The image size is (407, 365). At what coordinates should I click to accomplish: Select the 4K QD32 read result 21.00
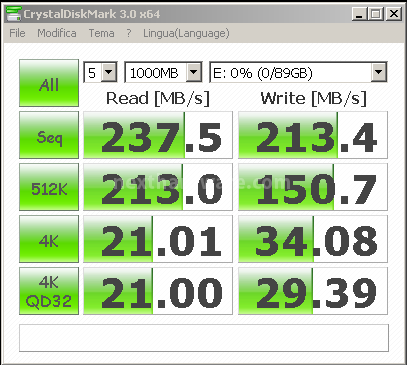pyautogui.click(x=158, y=291)
